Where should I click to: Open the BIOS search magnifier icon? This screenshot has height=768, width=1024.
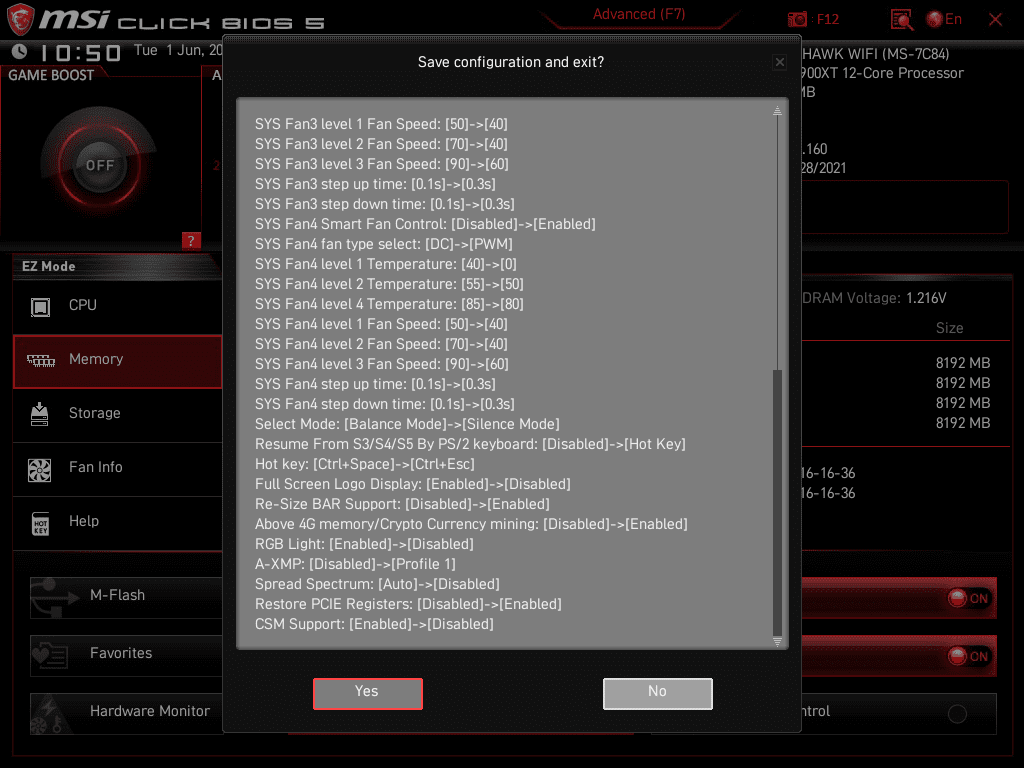point(902,20)
